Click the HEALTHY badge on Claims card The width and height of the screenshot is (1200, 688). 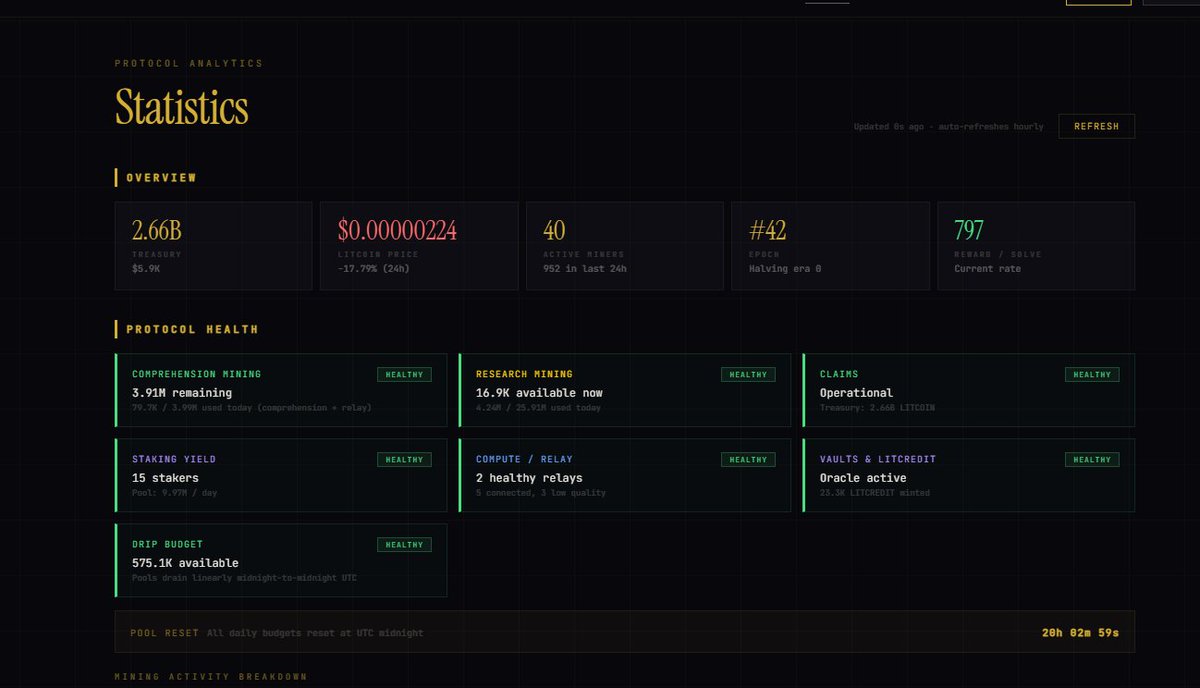1092,375
